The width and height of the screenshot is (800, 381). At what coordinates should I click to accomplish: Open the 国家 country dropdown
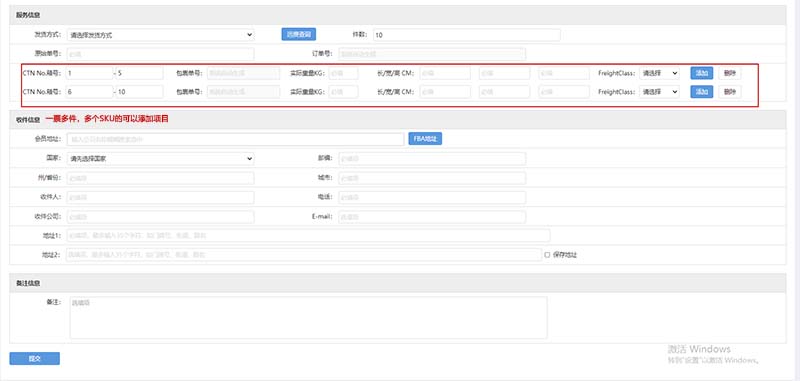160,159
